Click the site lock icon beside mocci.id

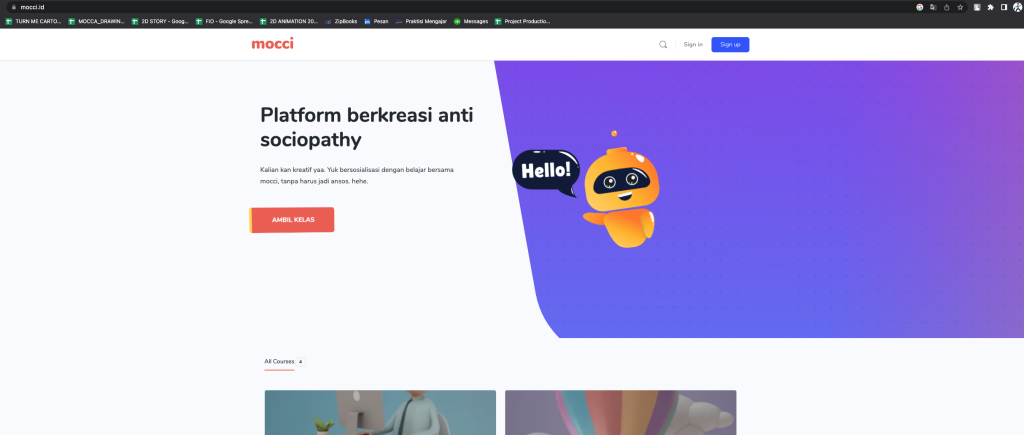[13, 7]
